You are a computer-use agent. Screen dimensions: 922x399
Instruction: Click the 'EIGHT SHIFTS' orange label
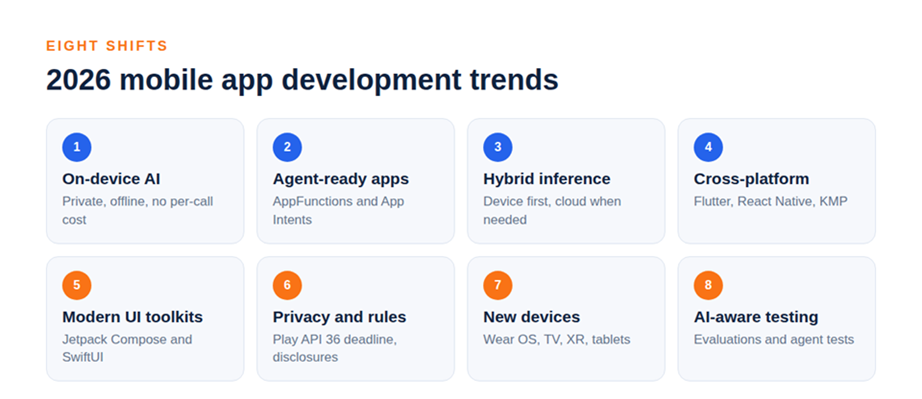[x=107, y=46]
